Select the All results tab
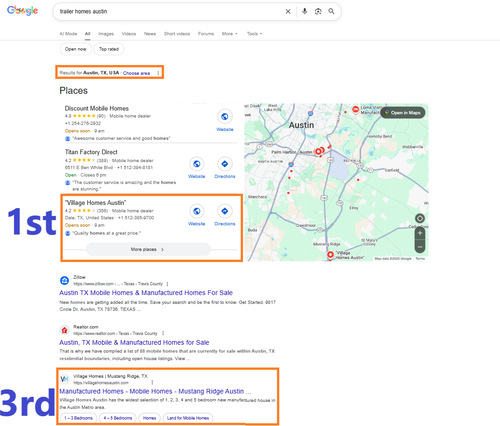The width and height of the screenshot is (500, 426). click(x=87, y=34)
